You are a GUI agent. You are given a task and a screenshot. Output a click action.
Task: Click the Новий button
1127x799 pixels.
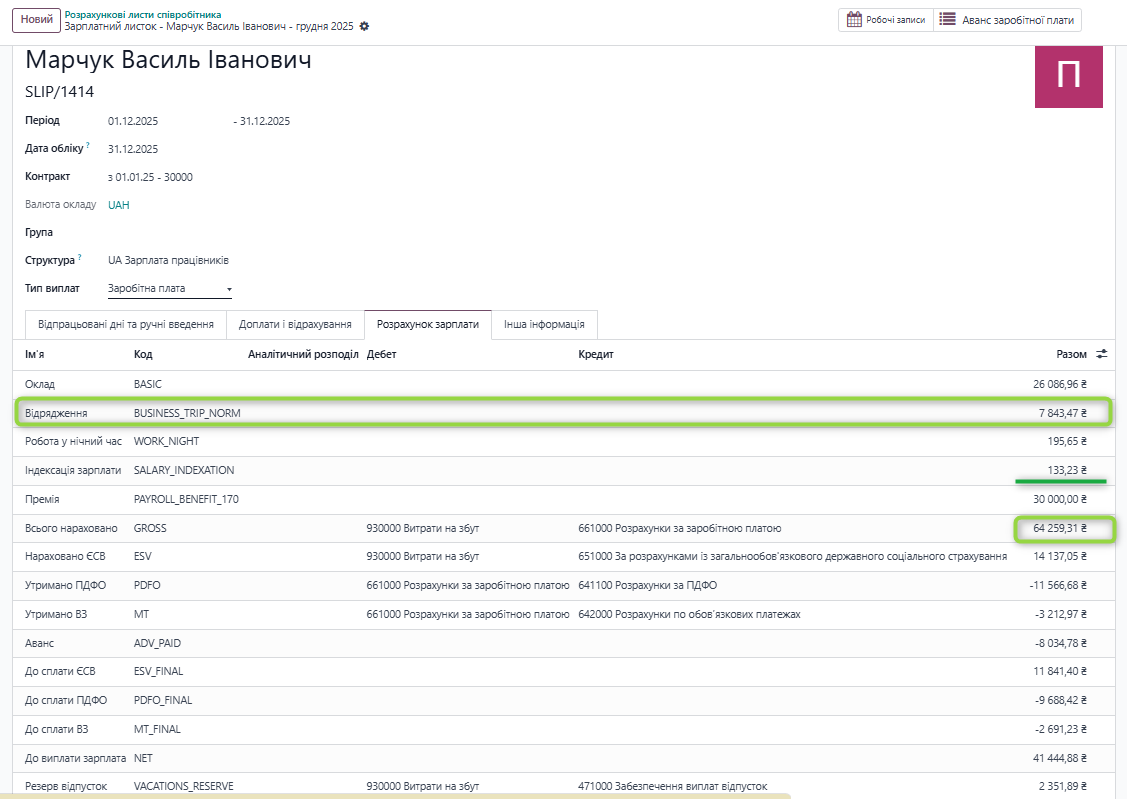click(x=36, y=20)
